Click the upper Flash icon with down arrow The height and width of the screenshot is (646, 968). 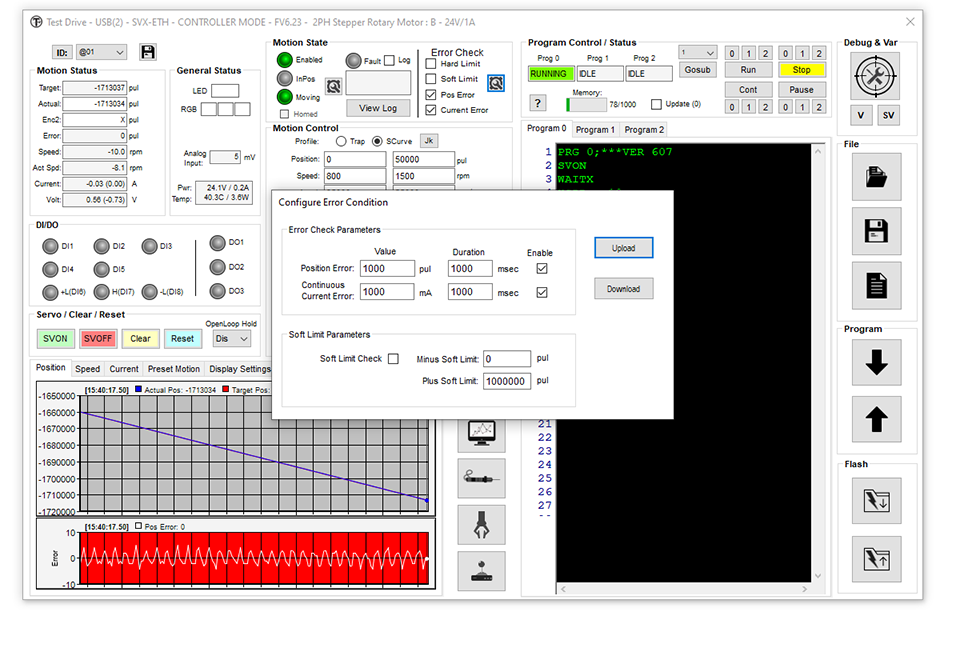coord(876,499)
